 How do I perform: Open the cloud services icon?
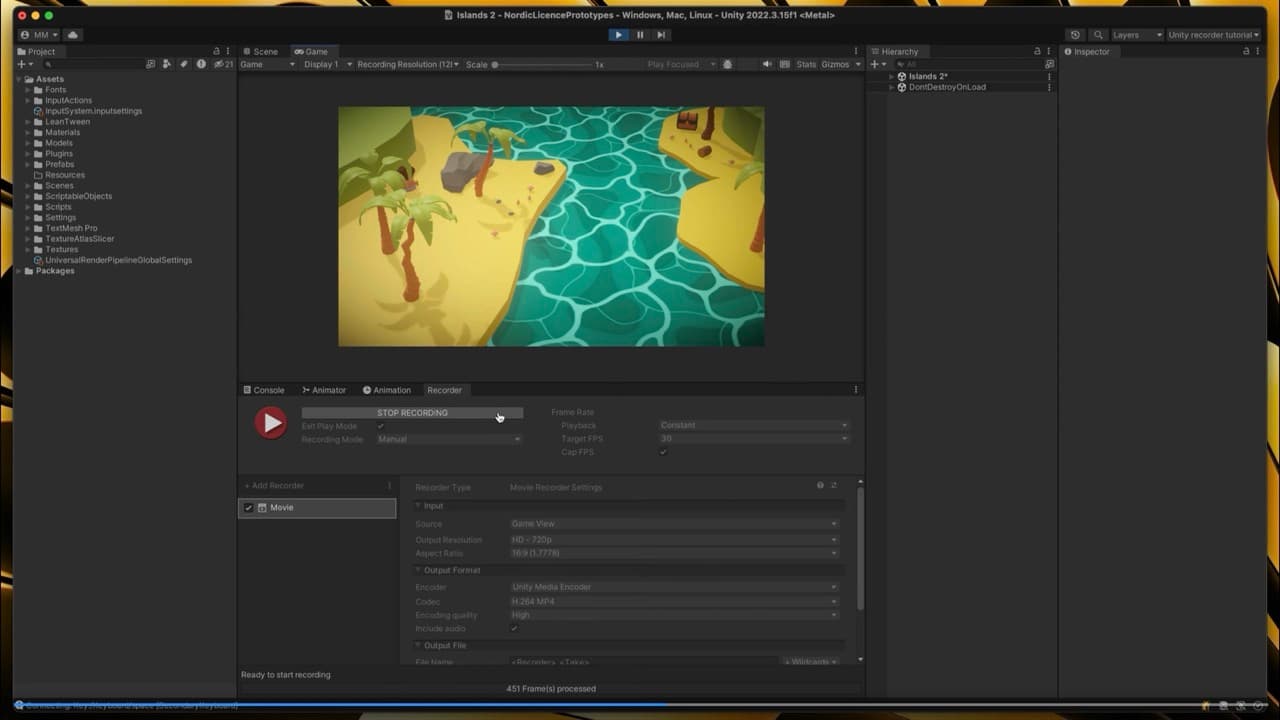point(73,35)
